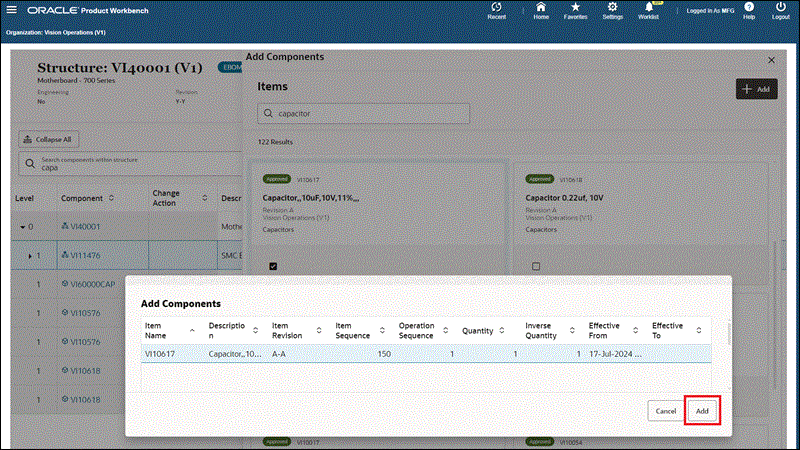Click the Capacitor,,10... description cell
800x450 pixels.
235,354
